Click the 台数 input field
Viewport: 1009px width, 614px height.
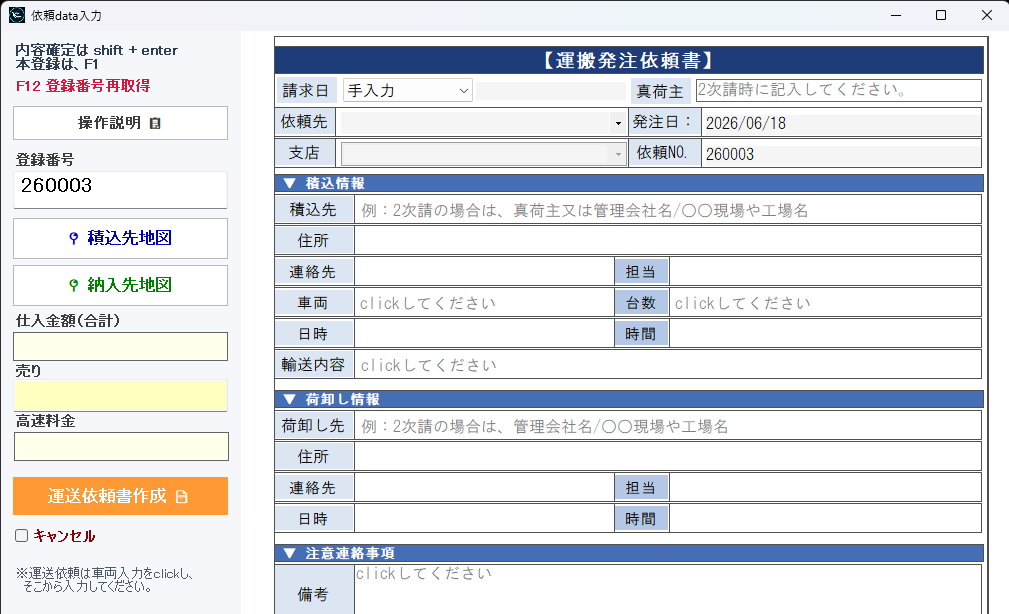[x=826, y=302]
